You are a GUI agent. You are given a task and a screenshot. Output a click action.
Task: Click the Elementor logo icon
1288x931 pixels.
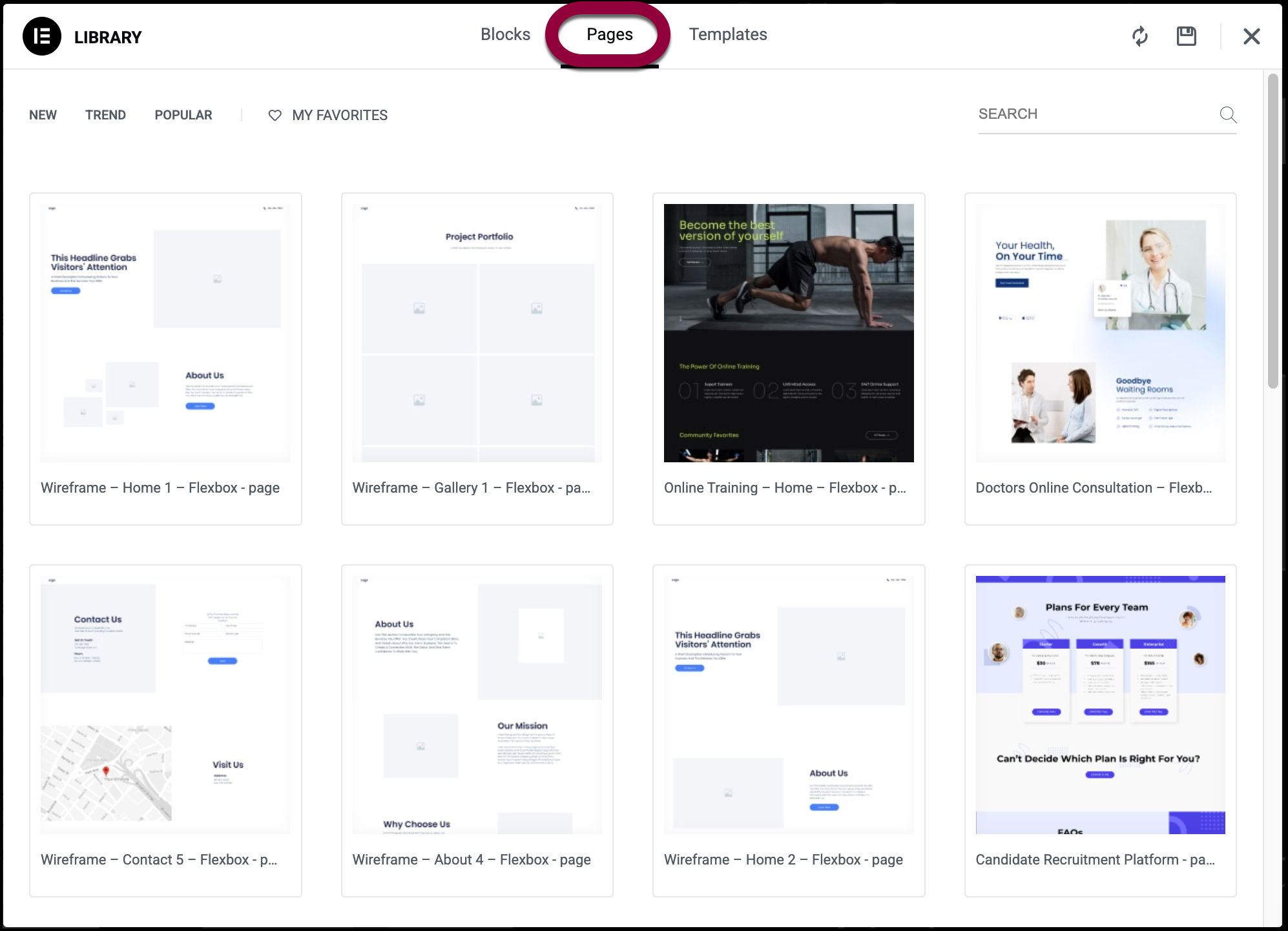tap(42, 36)
